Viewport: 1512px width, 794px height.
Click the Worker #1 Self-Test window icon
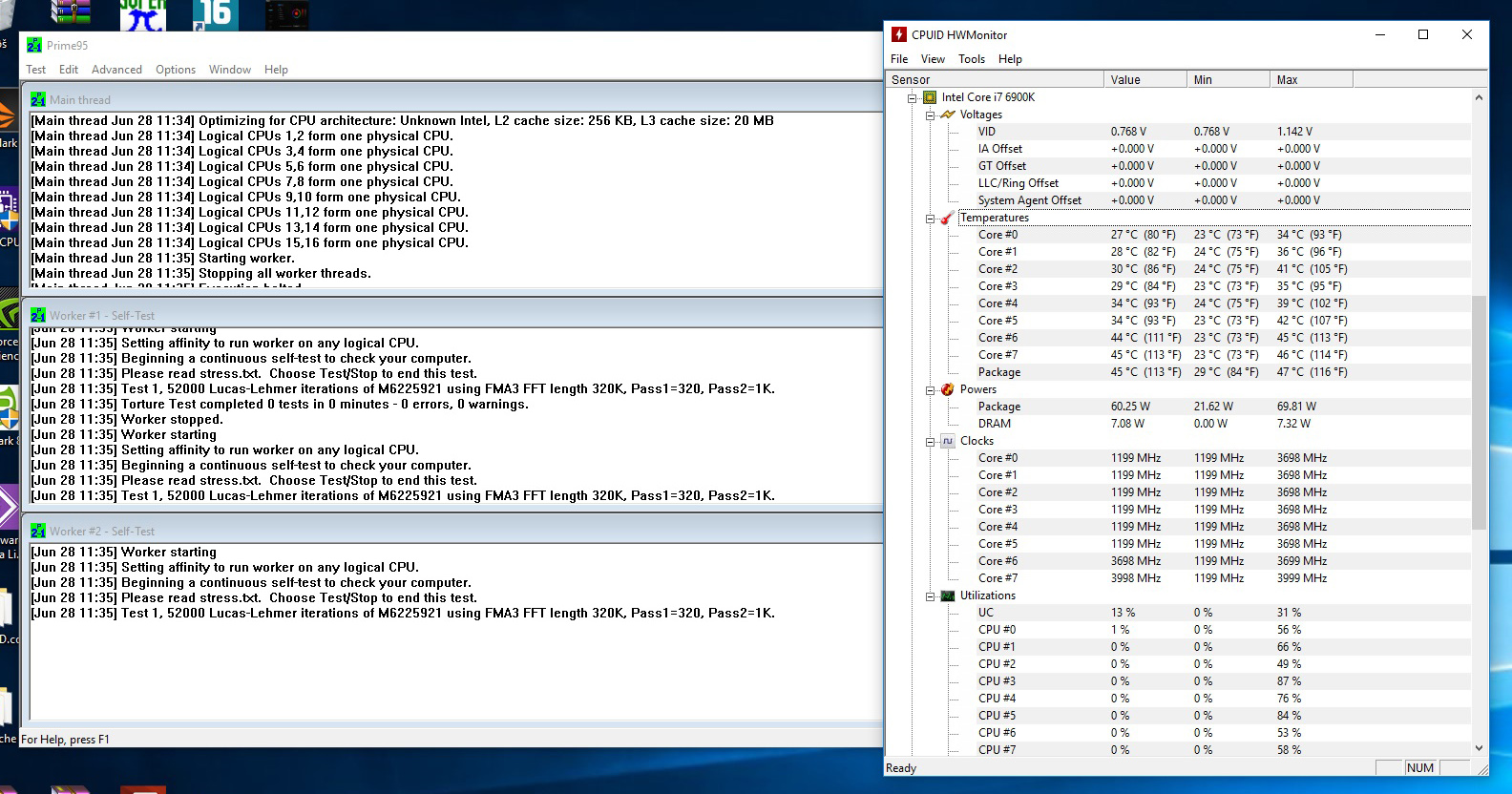click(x=38, y=315)
